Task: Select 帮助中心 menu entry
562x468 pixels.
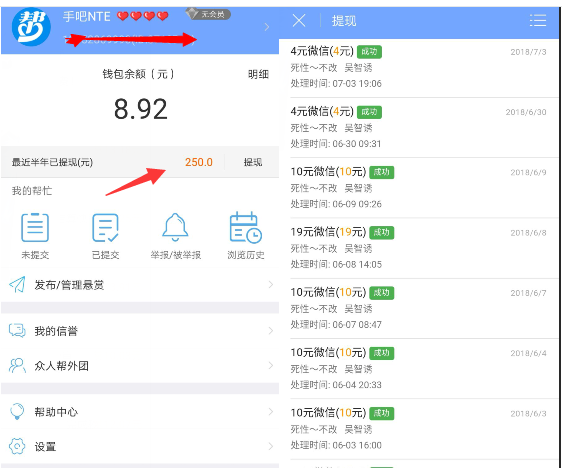Action: click(x=140, y=411)
